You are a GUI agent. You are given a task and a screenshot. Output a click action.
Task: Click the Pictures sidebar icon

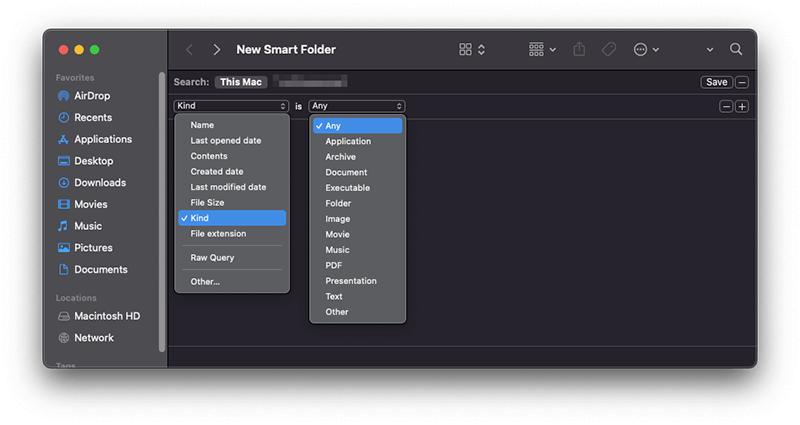coord(63,248)
